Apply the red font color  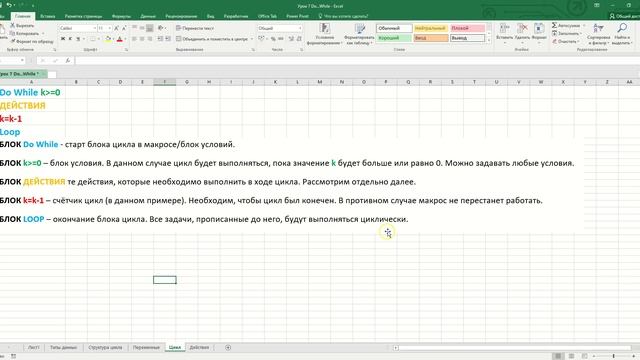[x=120, y=39]
